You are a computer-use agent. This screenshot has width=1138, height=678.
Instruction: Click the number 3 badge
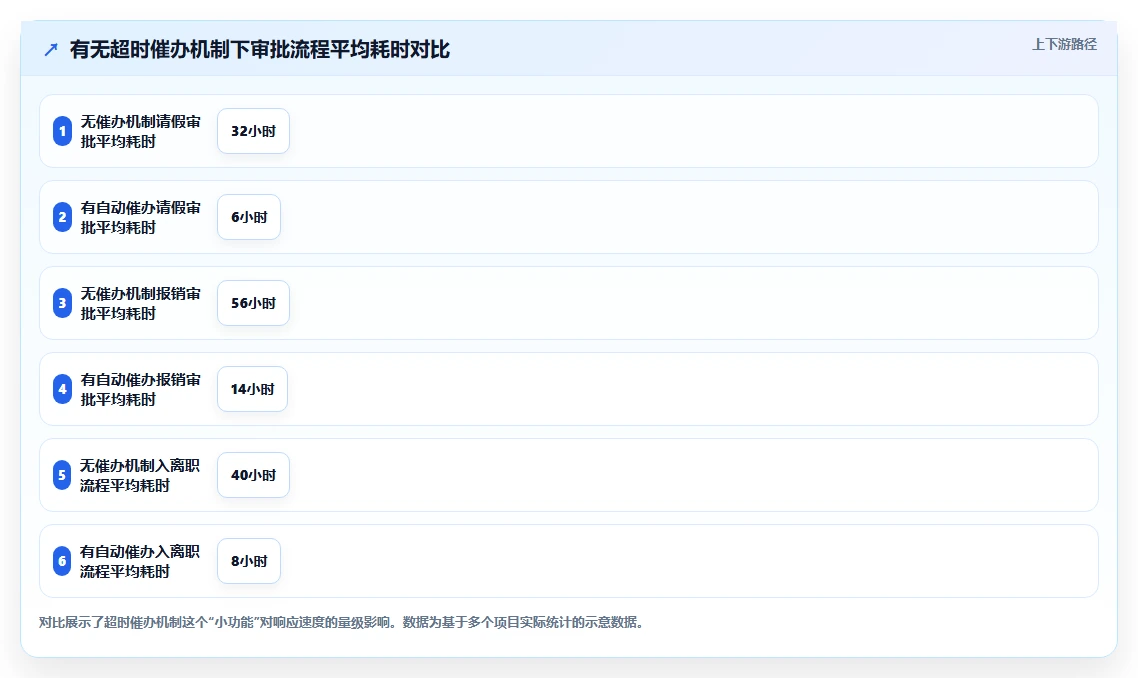pos(62,303)
